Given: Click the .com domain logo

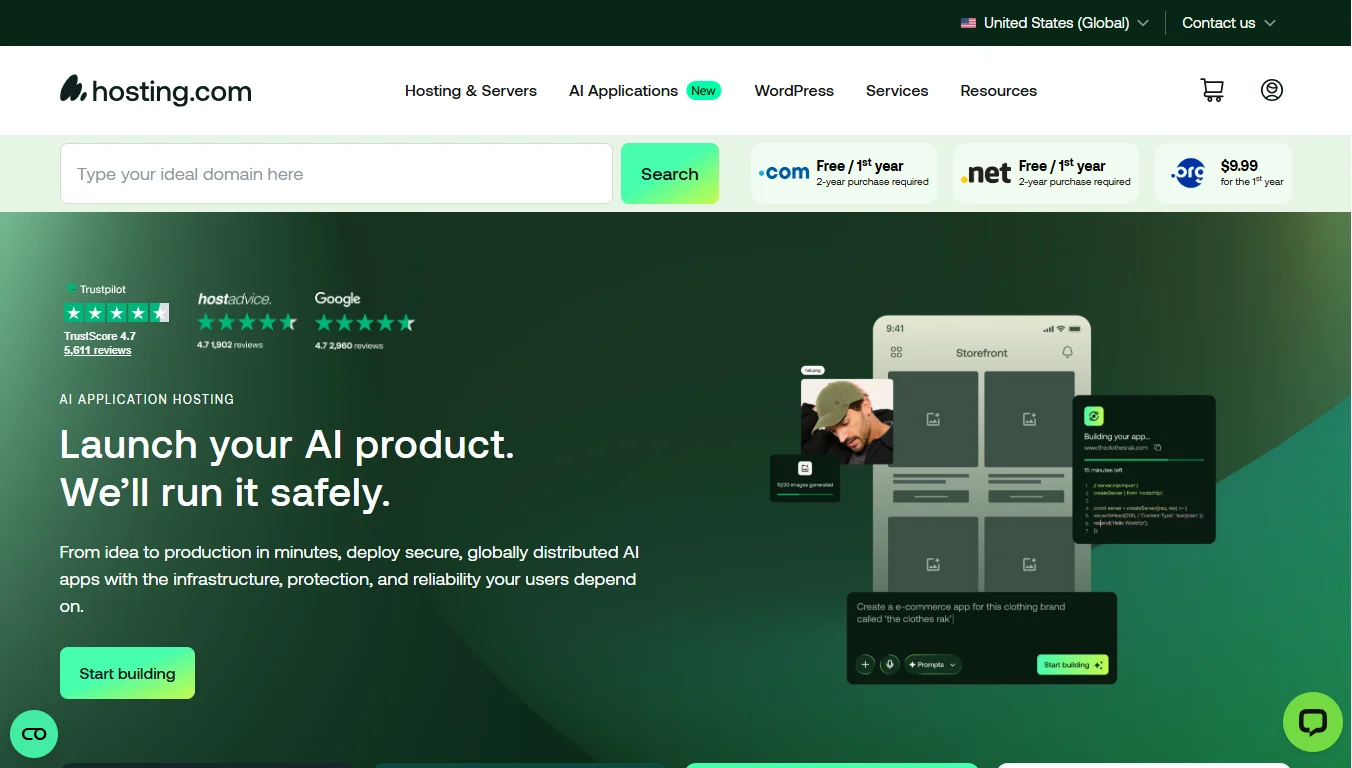Looking at the screenshot, I should (x=784, y=173).
